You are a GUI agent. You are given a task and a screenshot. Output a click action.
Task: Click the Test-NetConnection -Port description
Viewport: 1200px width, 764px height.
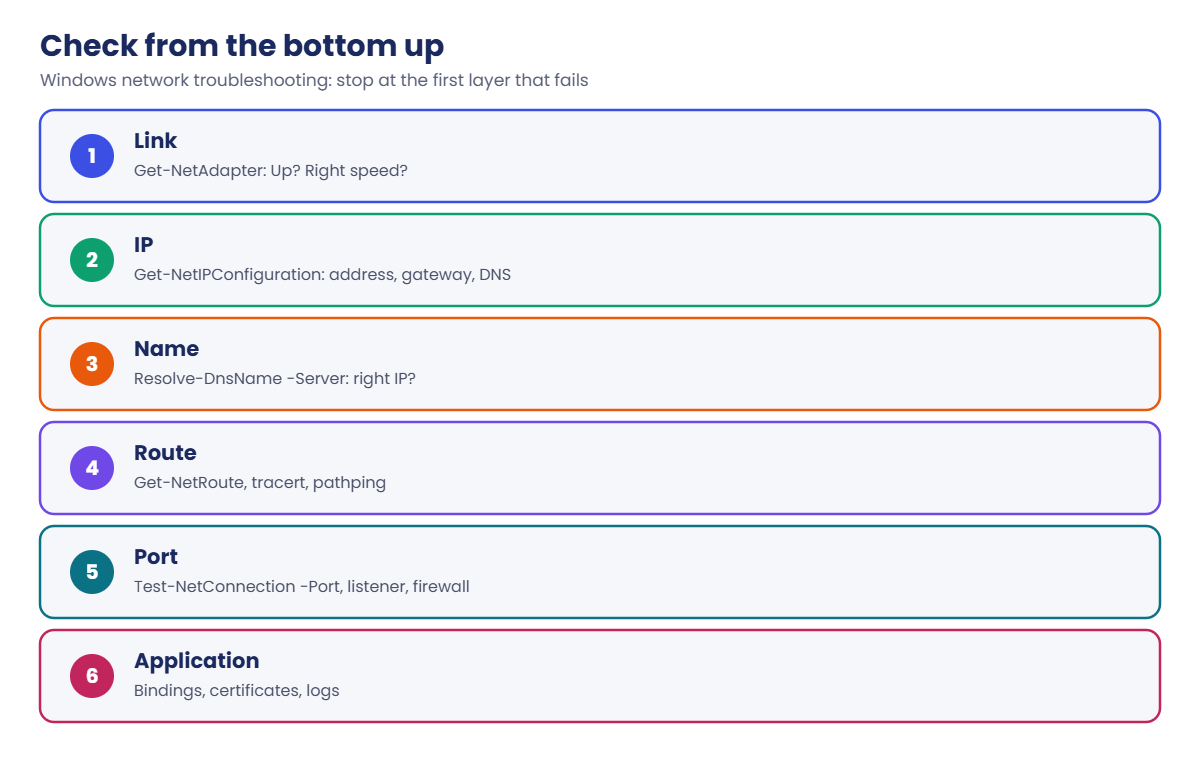302,587
